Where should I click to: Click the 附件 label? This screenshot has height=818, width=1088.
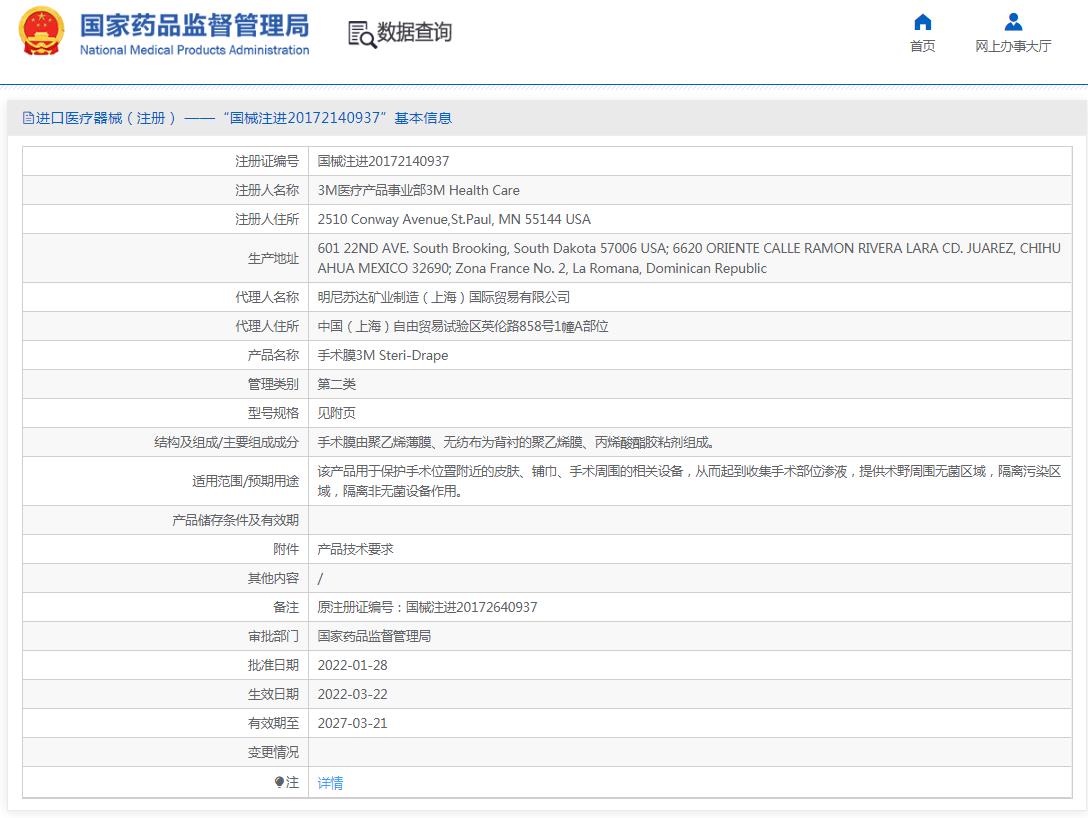click(286, 549)
